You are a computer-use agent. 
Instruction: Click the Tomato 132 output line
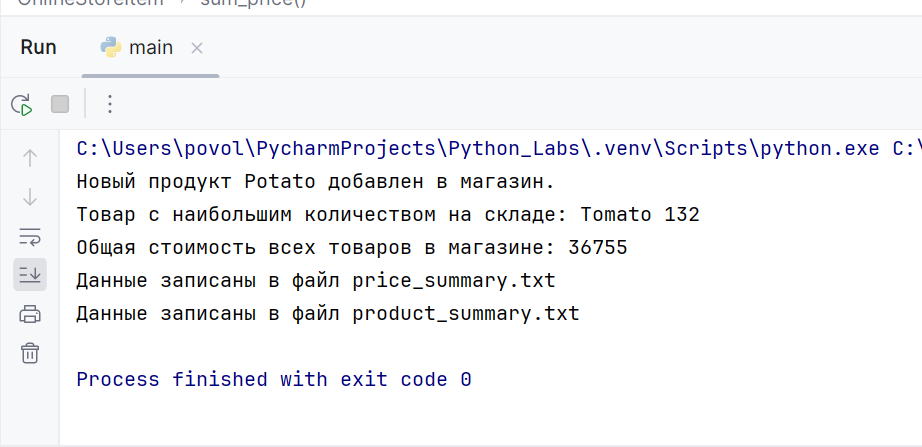[x=388, y=215]
